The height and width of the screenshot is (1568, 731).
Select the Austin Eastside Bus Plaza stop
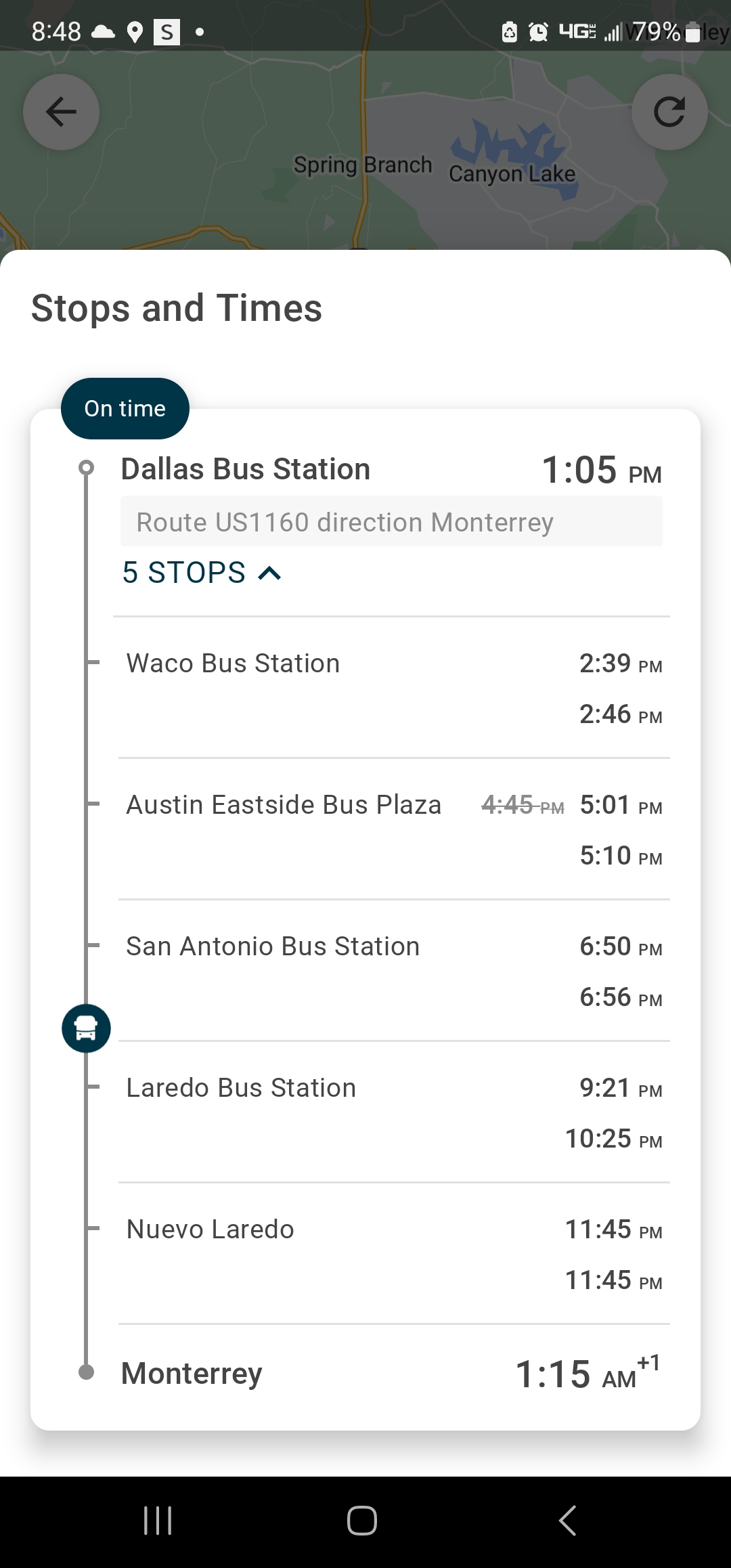tap(284, 805)
